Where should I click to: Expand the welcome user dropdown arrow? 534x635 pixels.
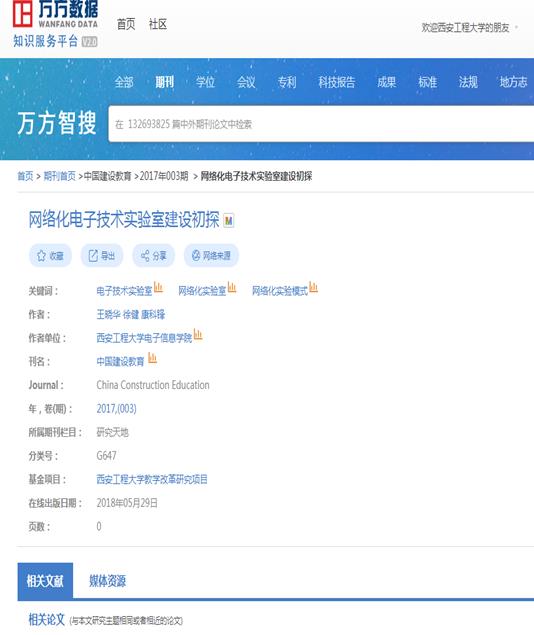(x=516, y=28)
